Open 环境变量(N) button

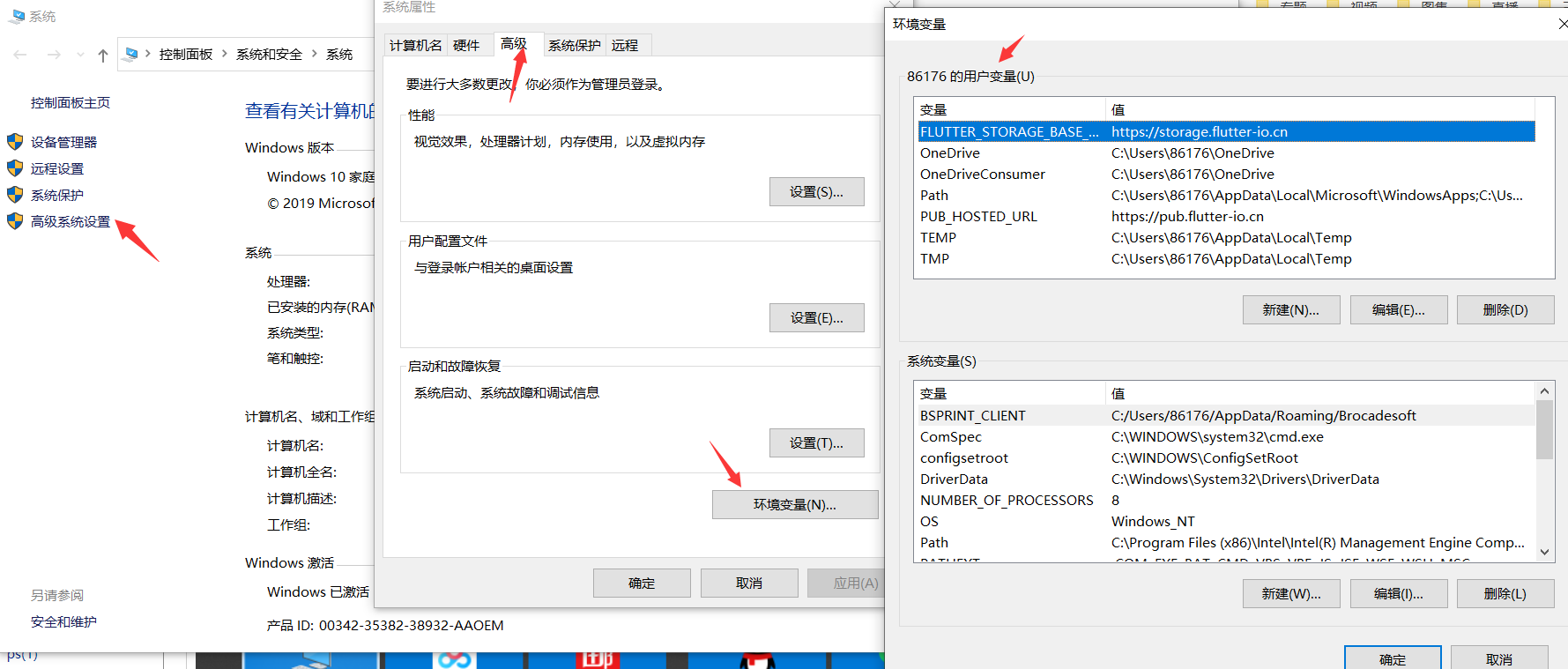click(795, 504)
